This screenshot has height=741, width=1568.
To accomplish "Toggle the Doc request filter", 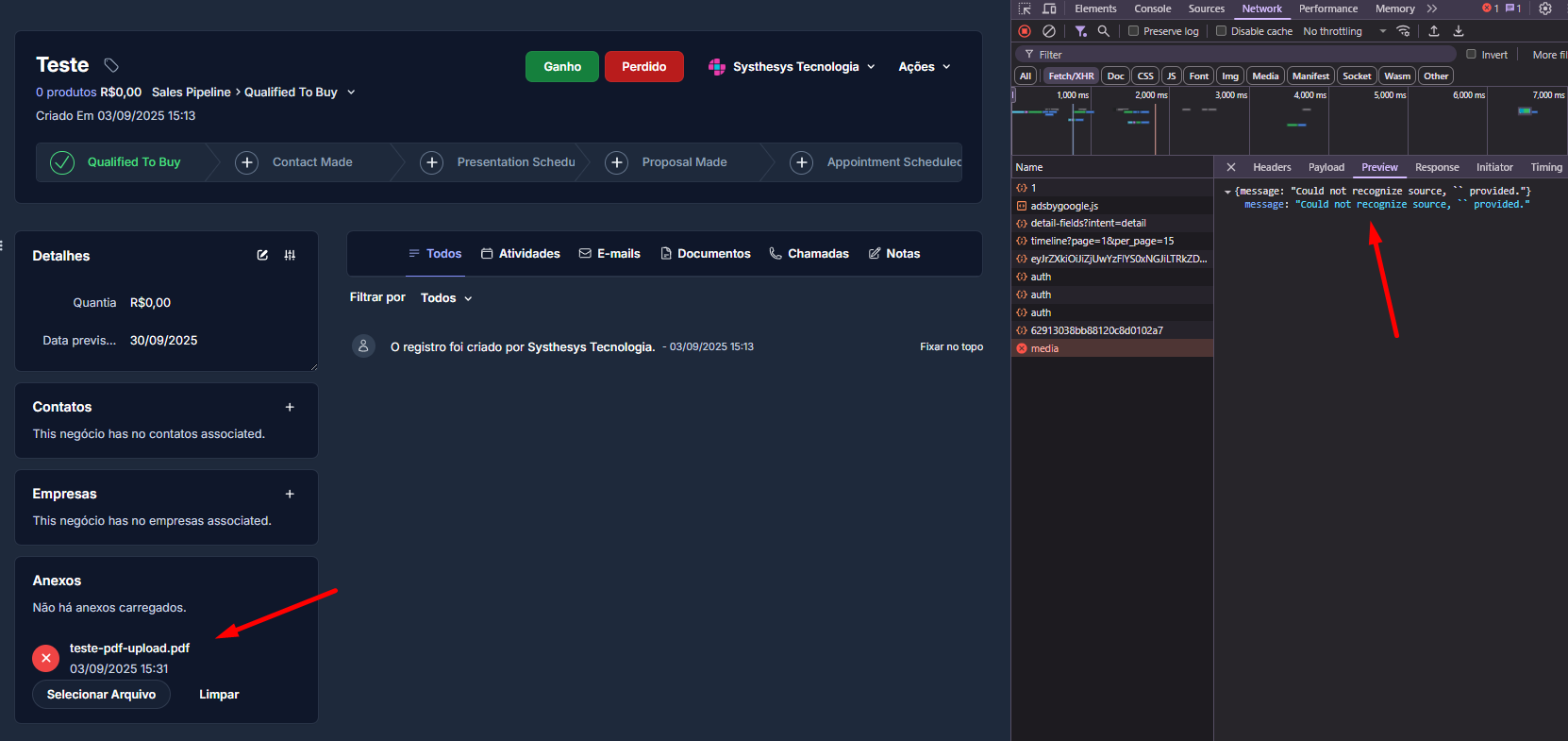I will coord(1115,76).
